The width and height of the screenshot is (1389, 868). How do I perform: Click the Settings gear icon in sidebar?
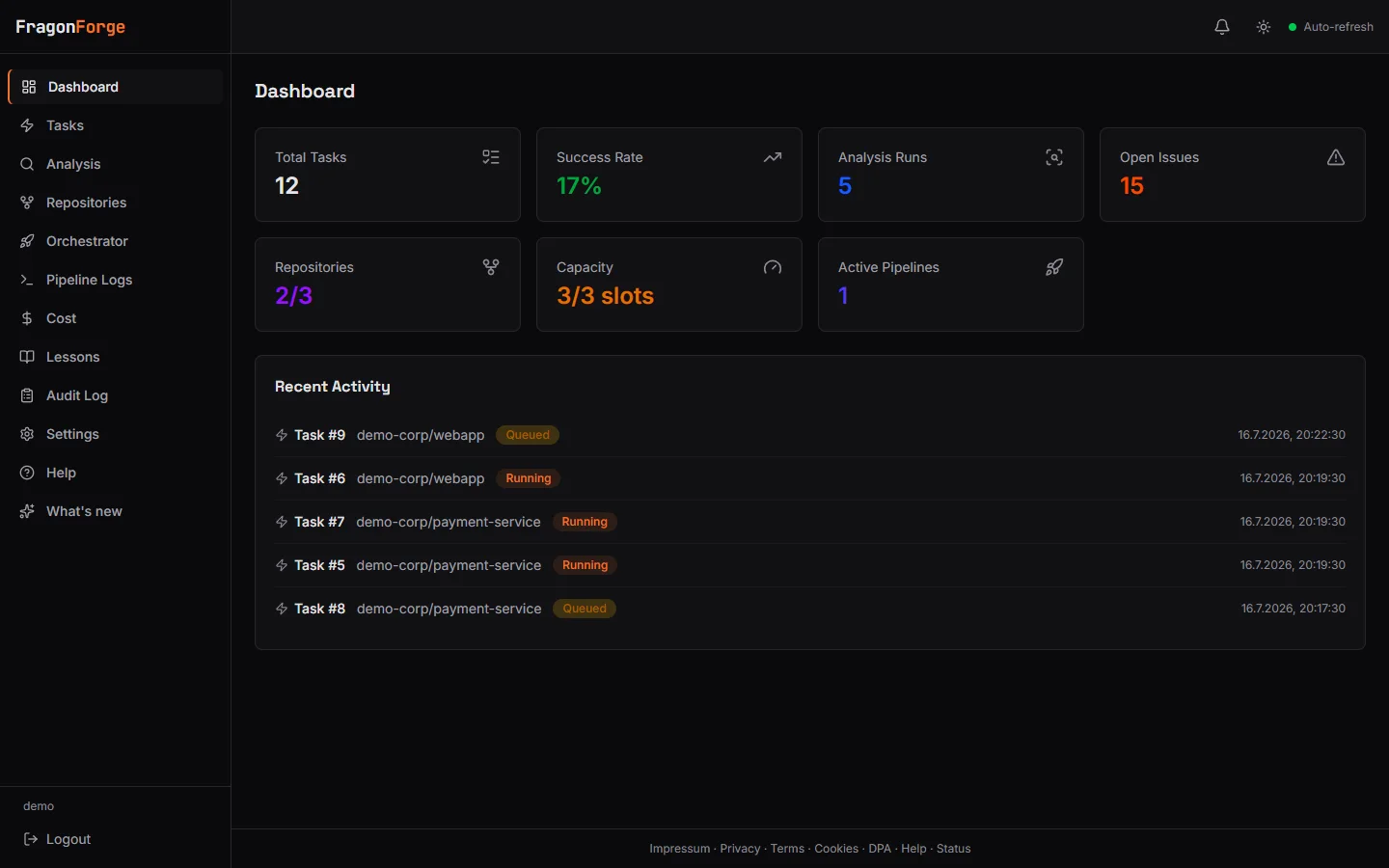27,434
